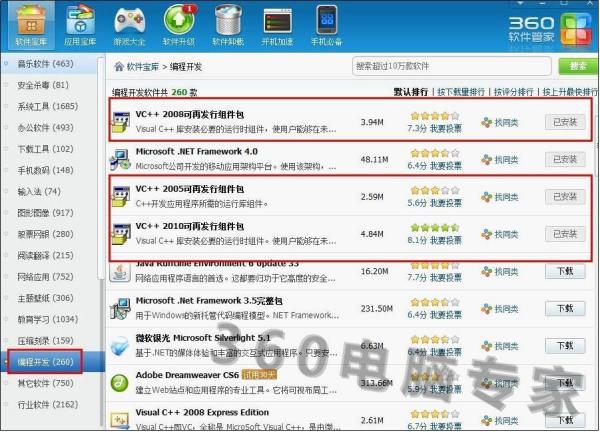Open 开机加速 toolbar icon
This screenshot has width=600, height=432.
tap(277, 25)
